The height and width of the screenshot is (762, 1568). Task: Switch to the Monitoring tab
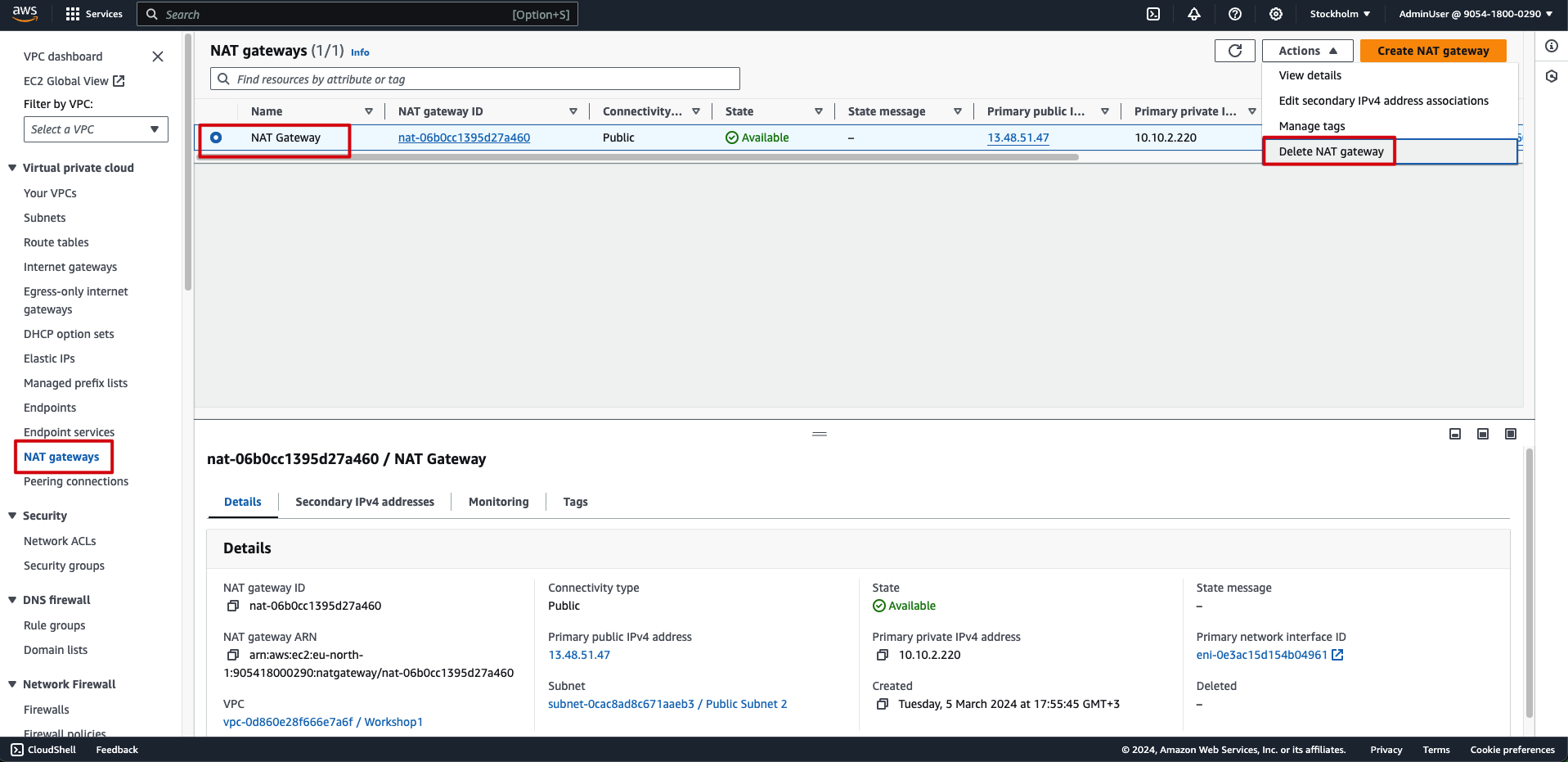point(498,502)
